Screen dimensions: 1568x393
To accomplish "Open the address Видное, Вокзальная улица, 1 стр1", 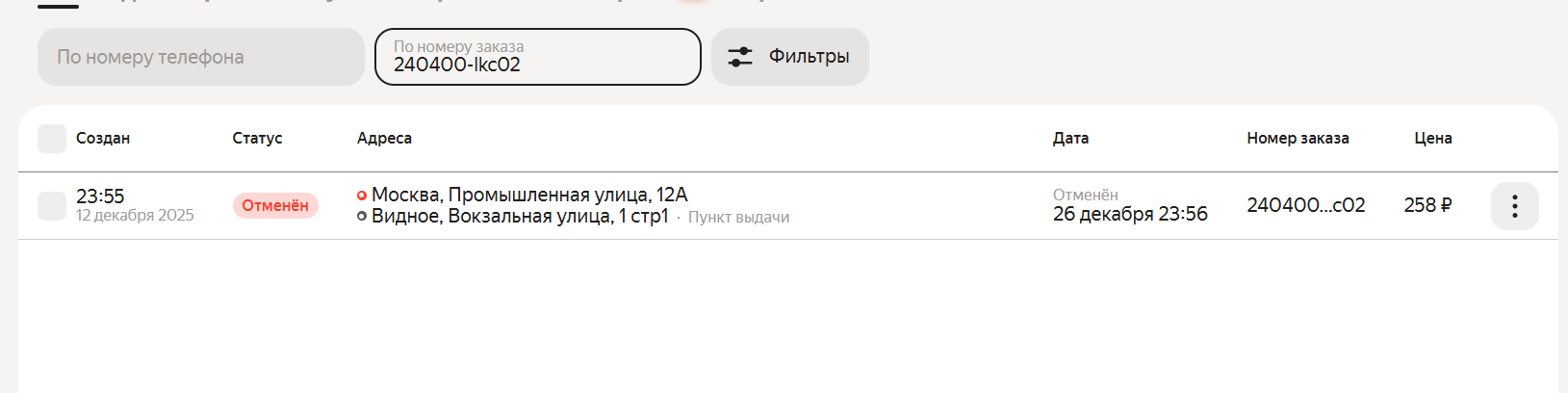I will (520, 216).
